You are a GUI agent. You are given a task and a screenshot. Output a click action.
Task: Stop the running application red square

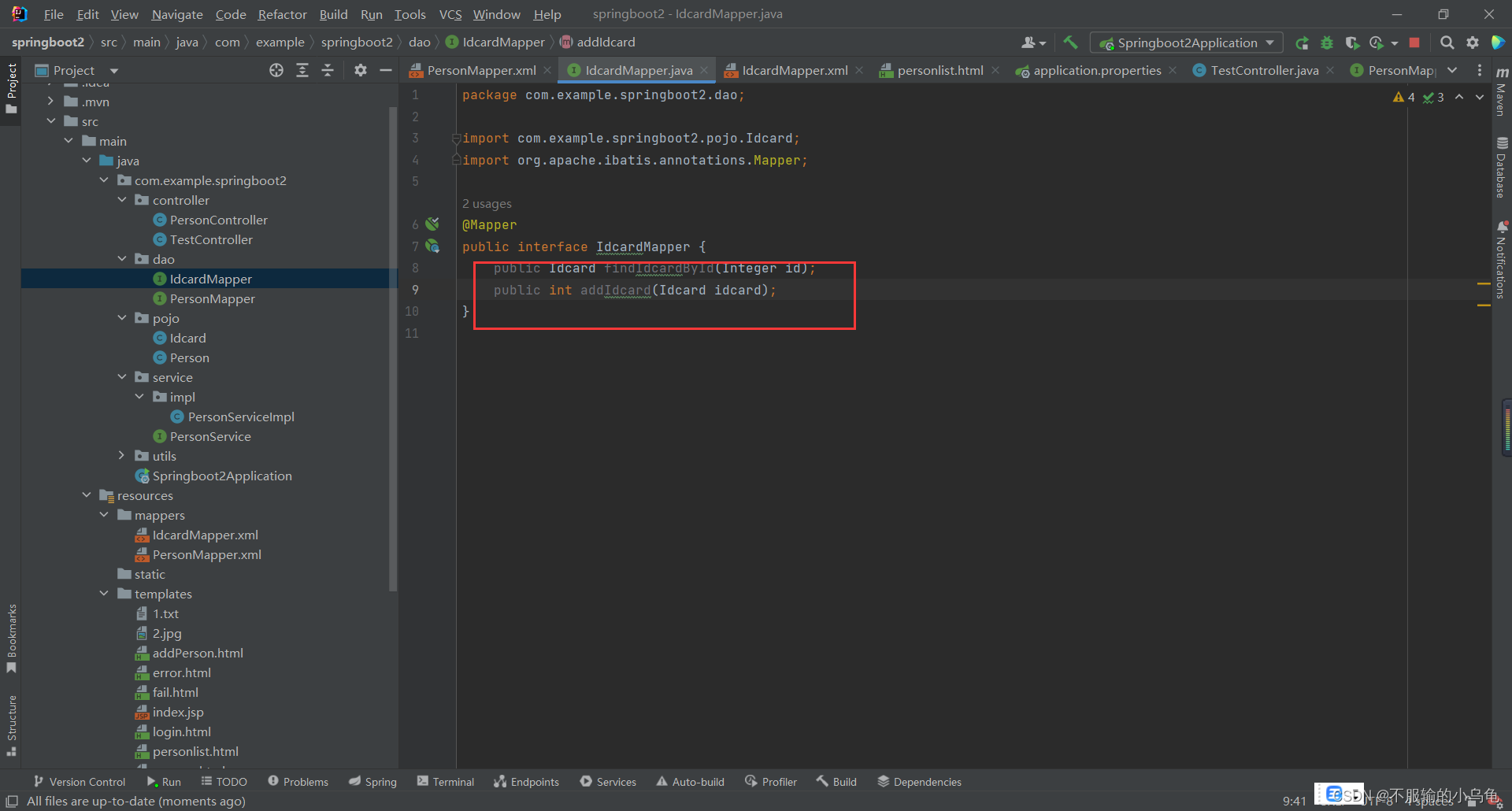coord(1414,43)
